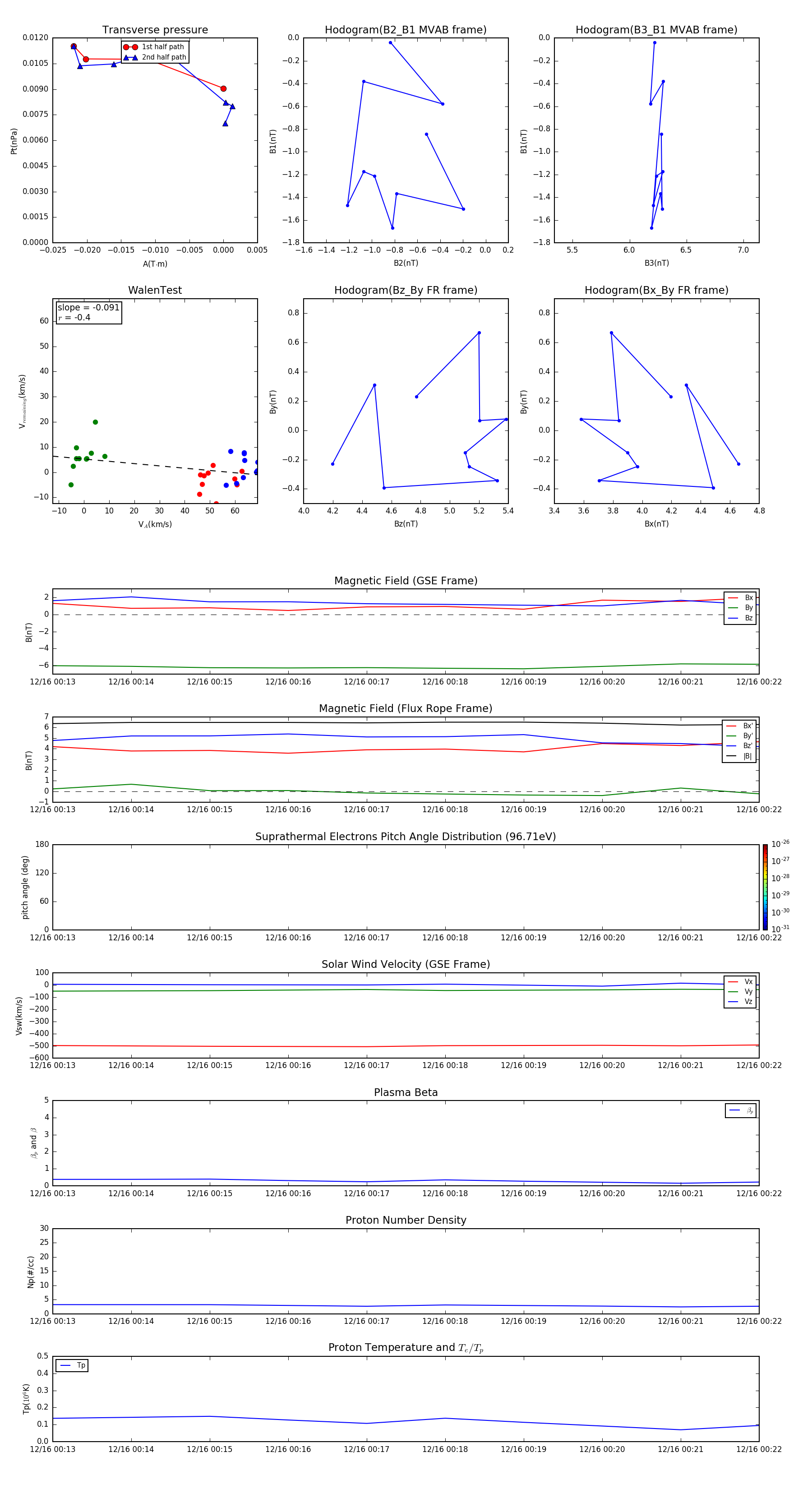This screenshot has width=812, height=1489.
Task: Click the 'Vx' legend entry in velocity plot
Action: (740, 982)
